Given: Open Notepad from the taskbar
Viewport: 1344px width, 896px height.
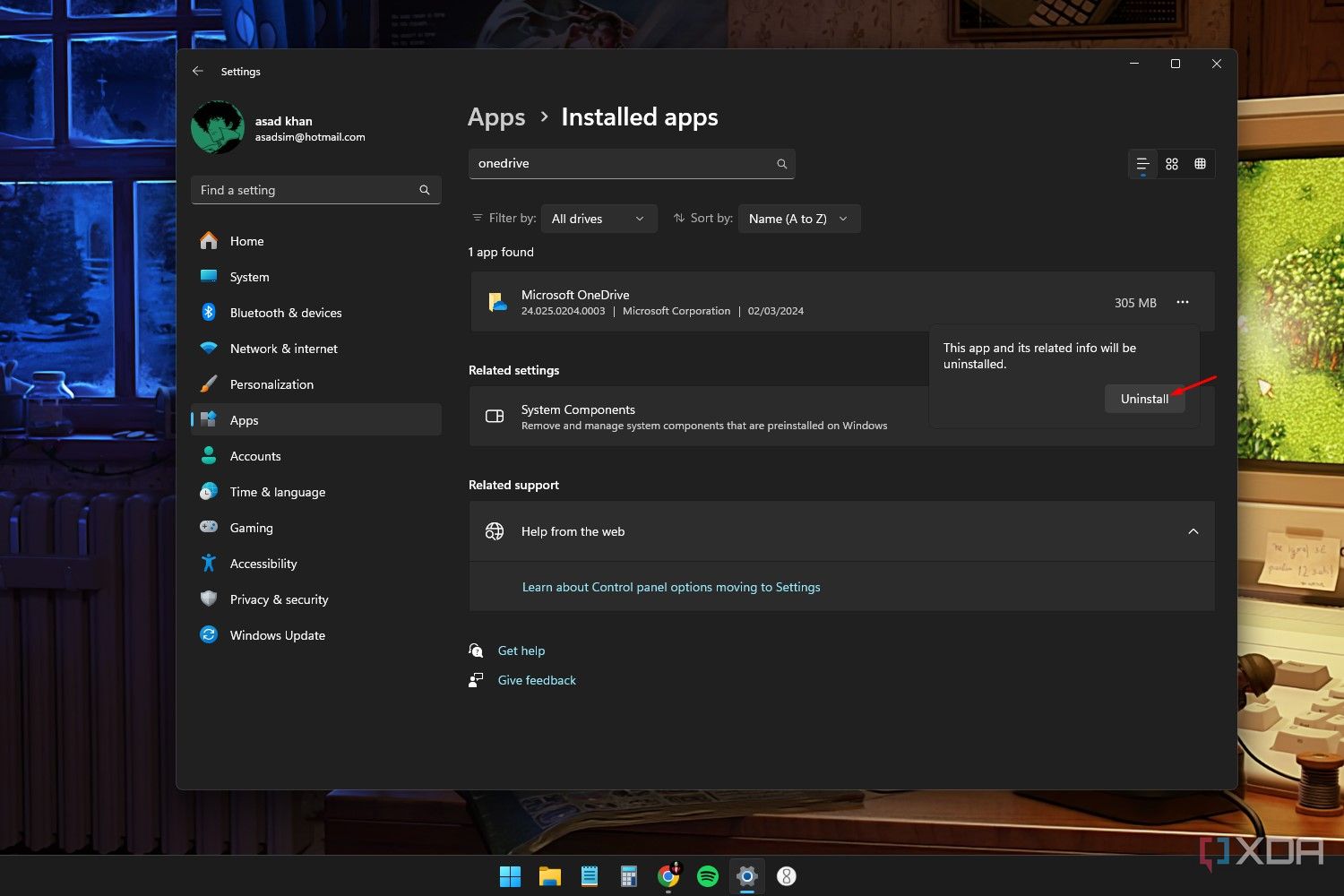Looking at the screenshot, I should click(x=590, y=876).
